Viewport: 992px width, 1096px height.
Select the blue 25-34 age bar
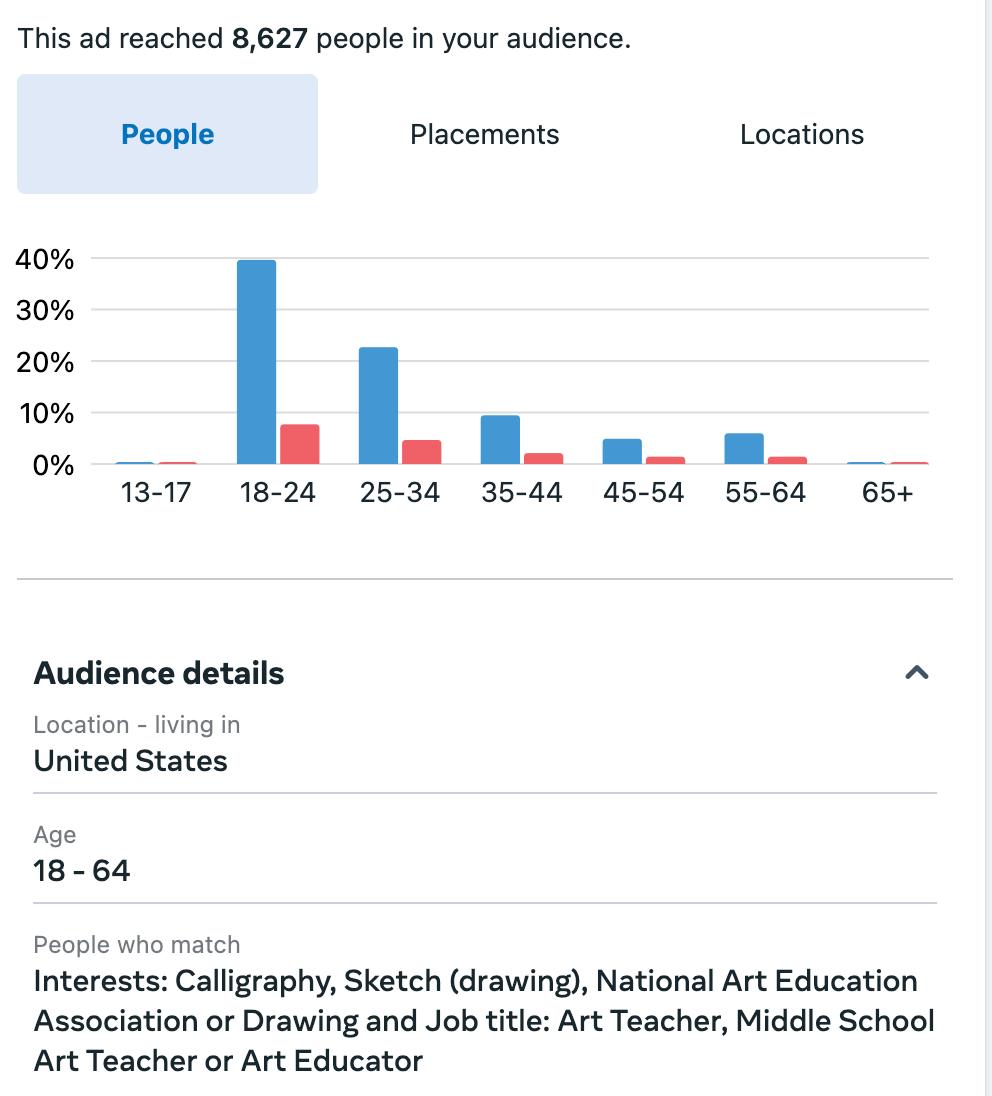pos(378,405)
